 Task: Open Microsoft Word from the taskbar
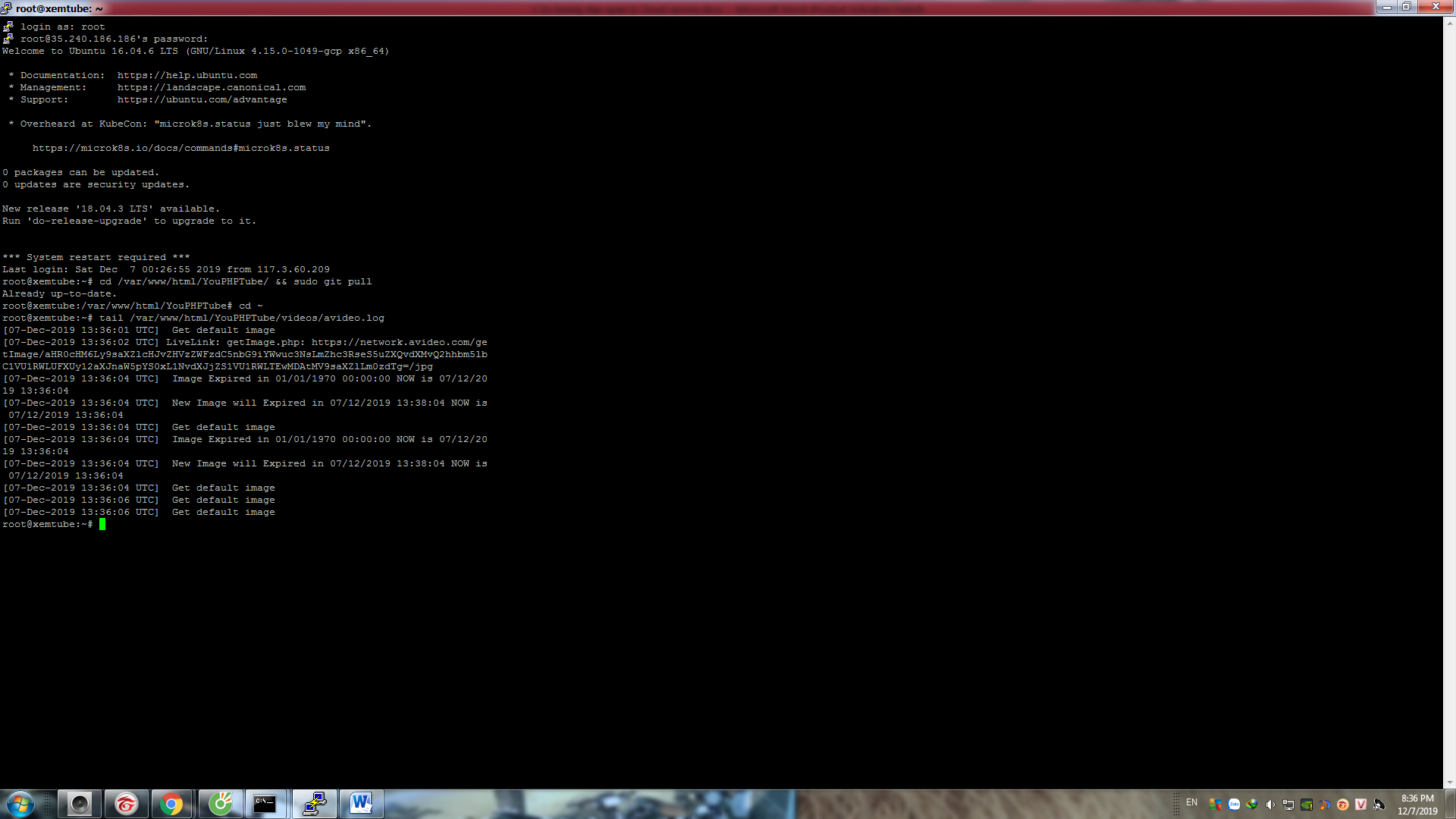pos(361,804)
